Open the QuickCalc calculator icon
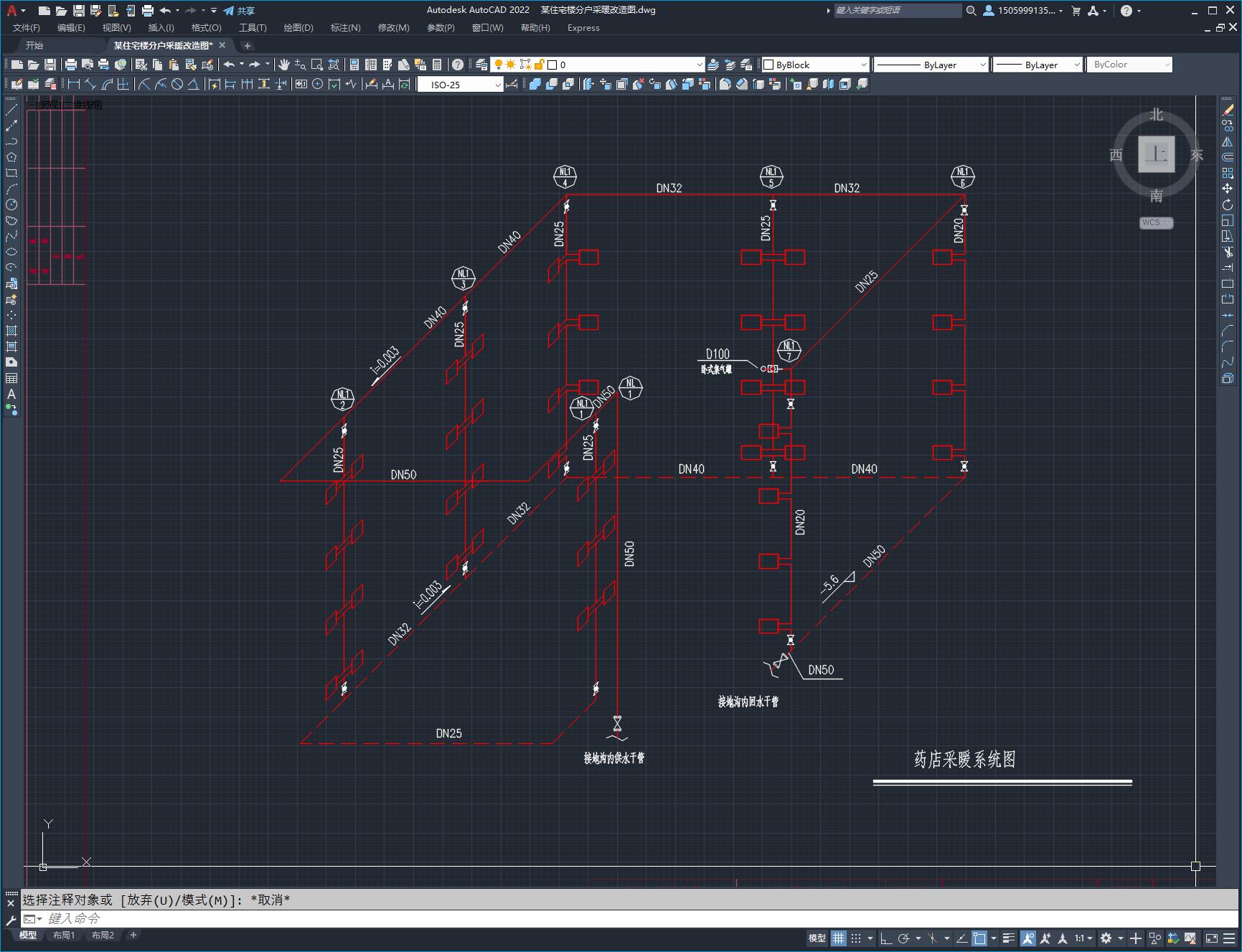Image resolution: width=1242 pixels, height=952 pixels. 437,65
